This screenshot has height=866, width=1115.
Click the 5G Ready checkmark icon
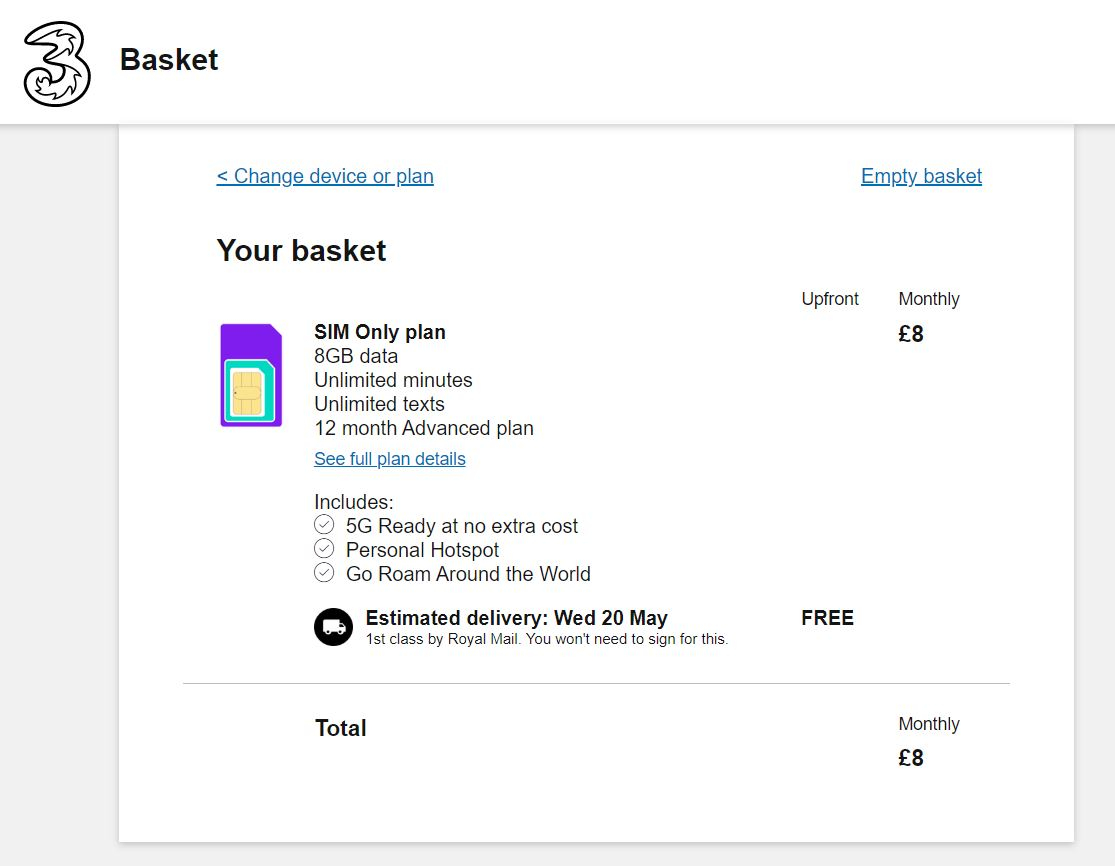point(324,525)
